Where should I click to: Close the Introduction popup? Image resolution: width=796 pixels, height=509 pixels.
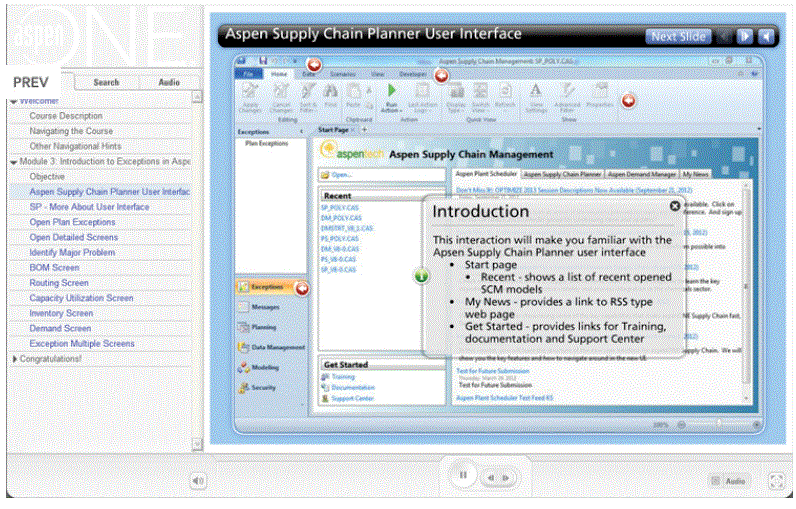pos(675,206)
